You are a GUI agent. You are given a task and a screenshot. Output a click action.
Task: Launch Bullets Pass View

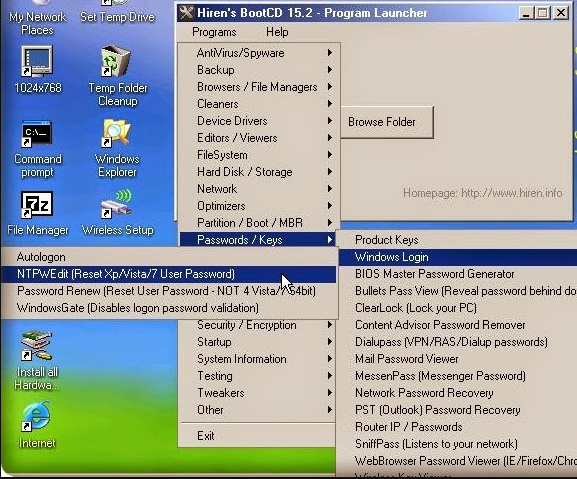tap(457, 291)
